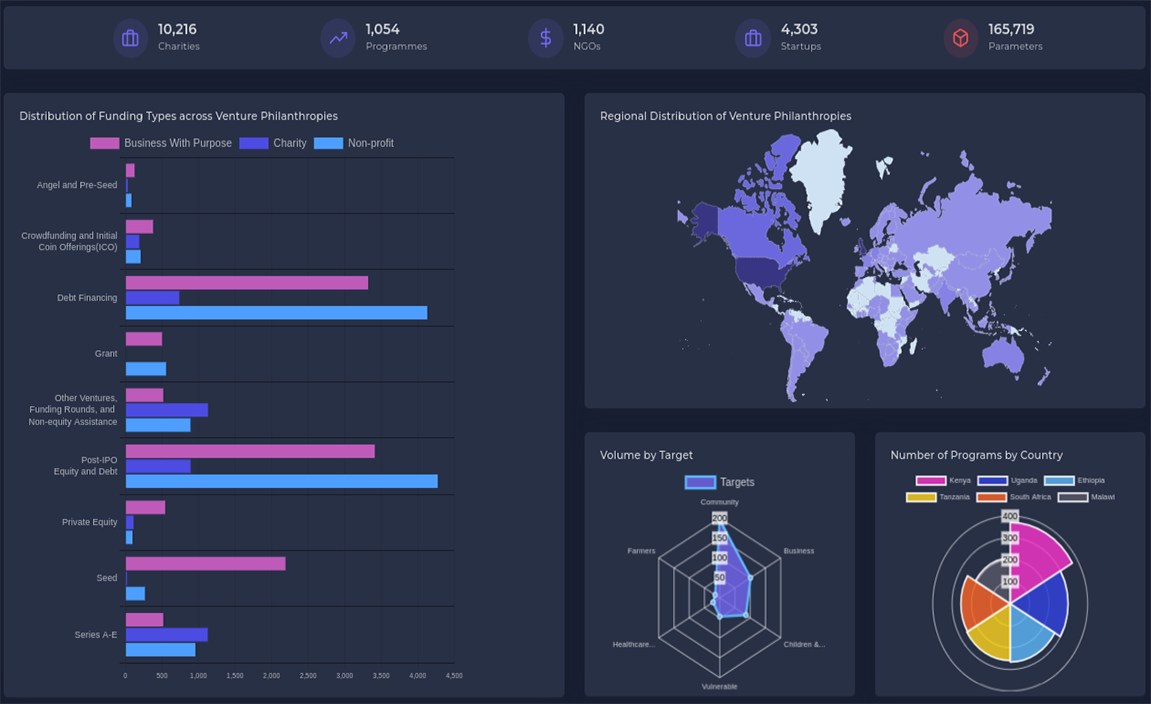Click the Startups briefcase icon
The image size is (1151, 704).
[753, 38]
